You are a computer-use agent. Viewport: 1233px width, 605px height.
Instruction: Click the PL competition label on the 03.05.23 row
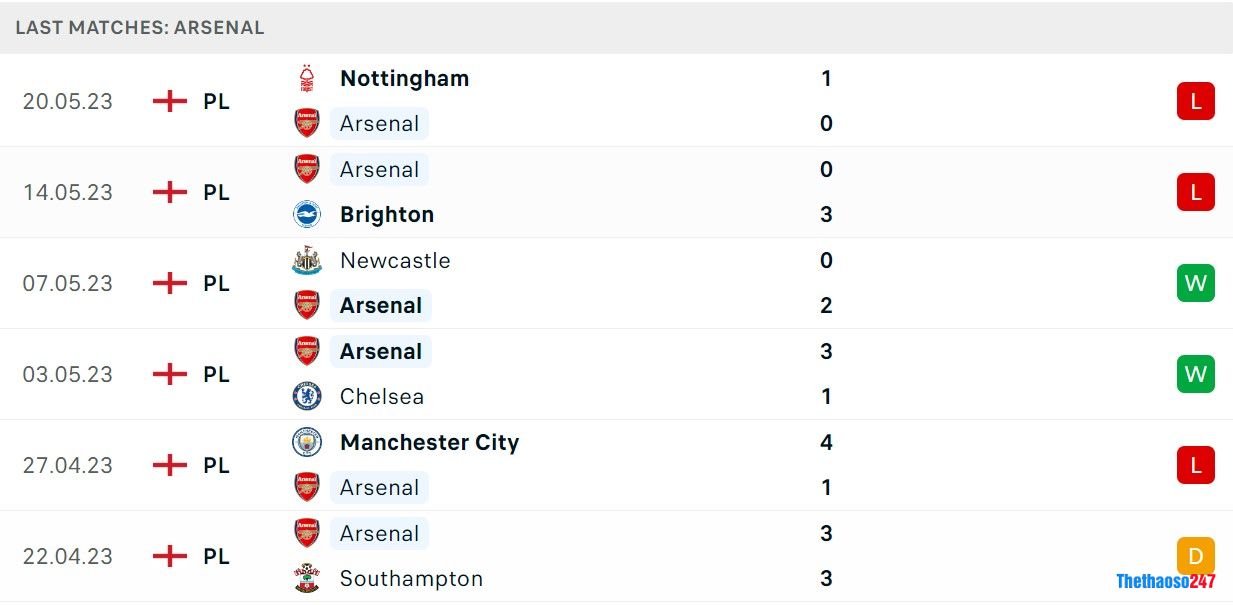pyautogui.click(x=217, y=374)
